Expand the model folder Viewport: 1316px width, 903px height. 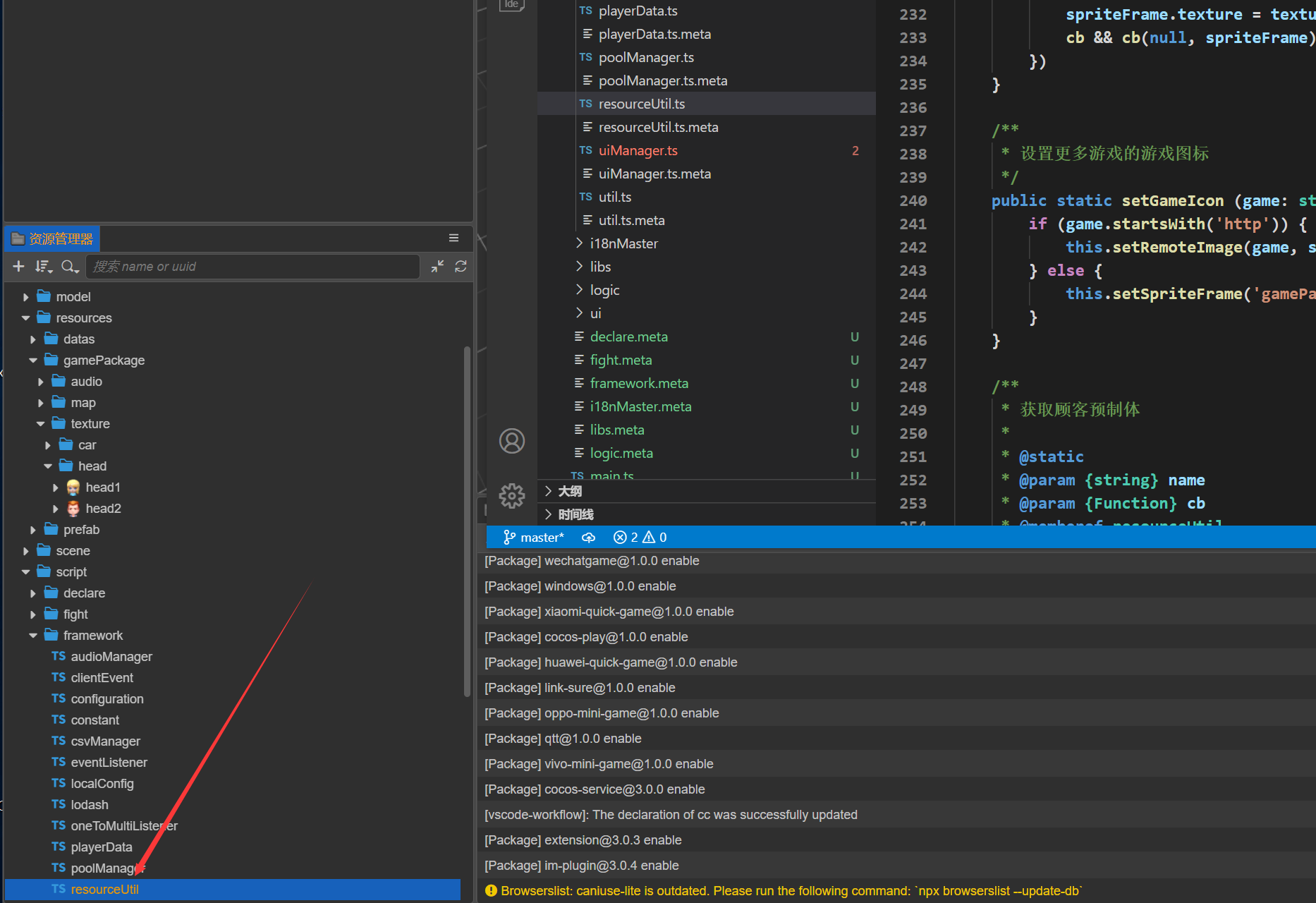pos(26,297)
